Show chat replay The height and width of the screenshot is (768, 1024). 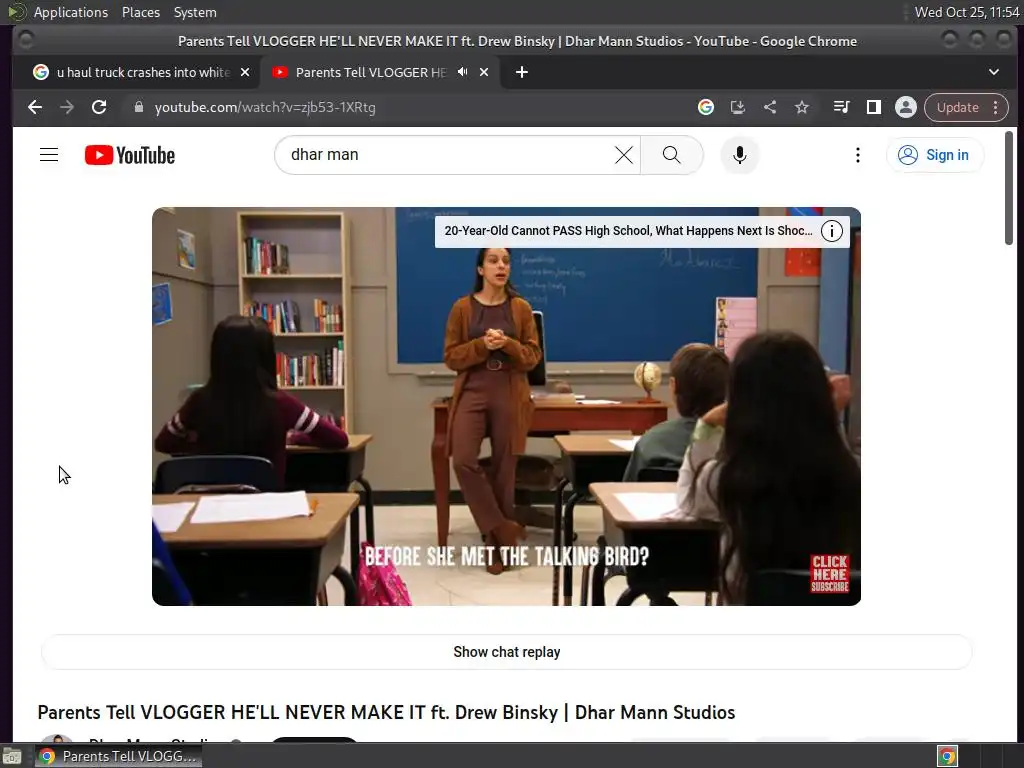click(x=506, y=652)
